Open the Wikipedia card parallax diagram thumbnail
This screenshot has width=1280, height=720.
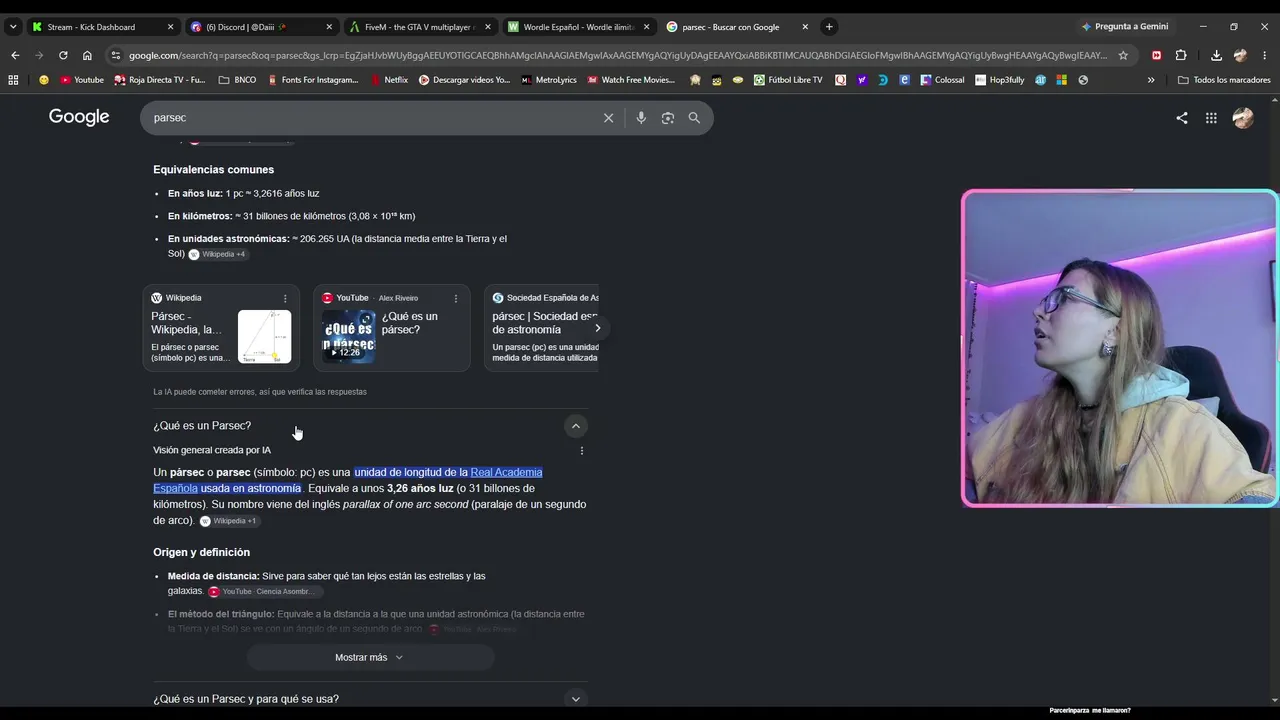pos(264,337)
